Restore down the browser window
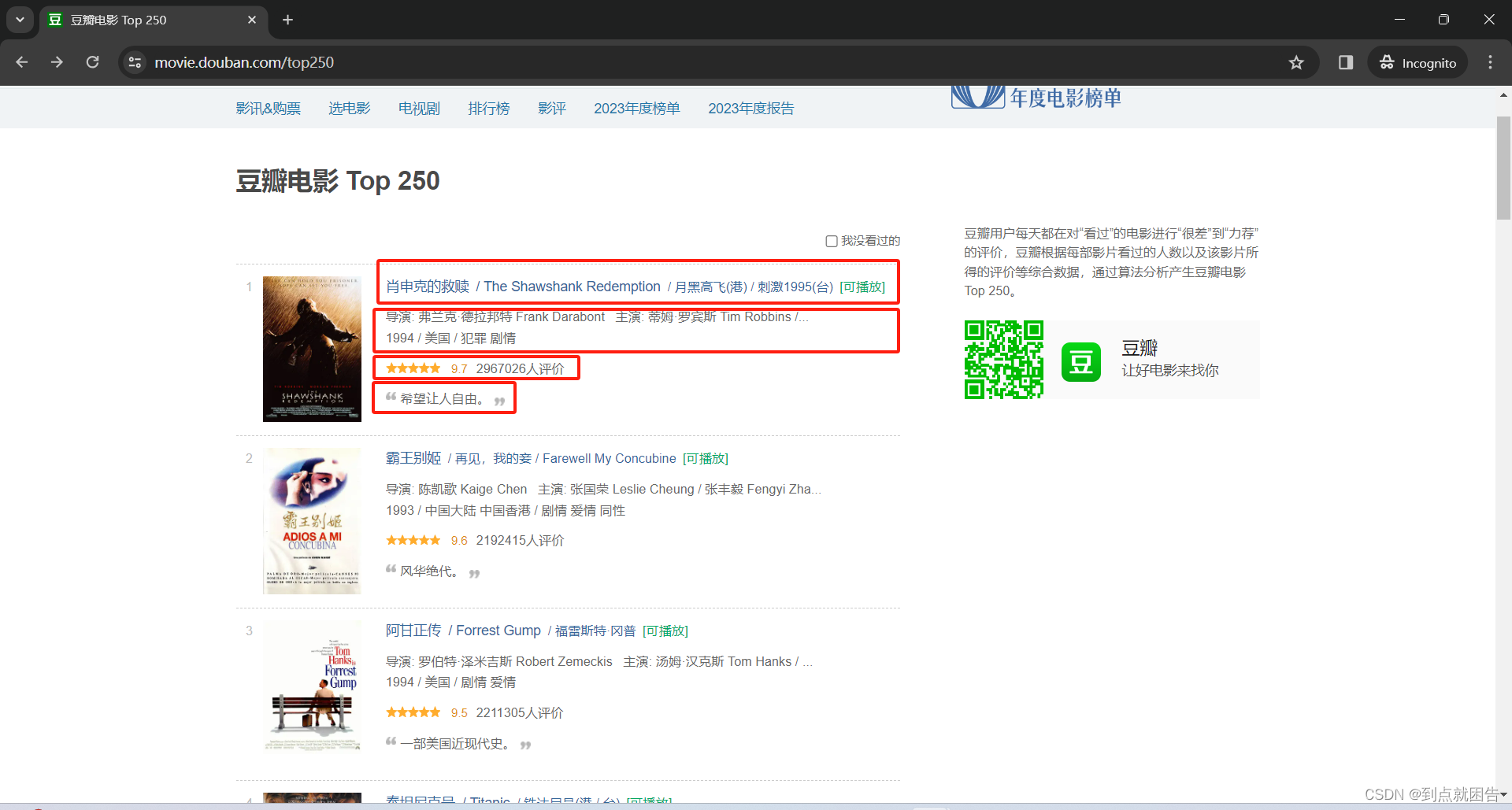The width and height of the screenshot is (1512, 810). 1443,20
